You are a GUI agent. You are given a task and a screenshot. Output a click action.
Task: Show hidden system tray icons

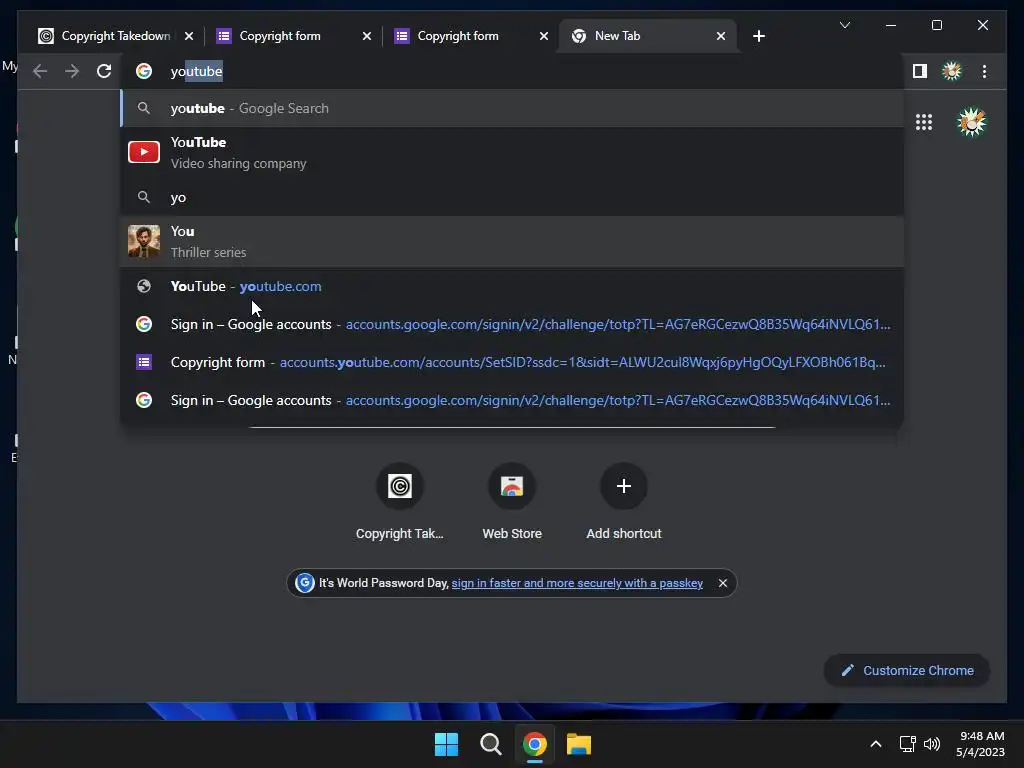pyautogui.click(x=876, y=744)
